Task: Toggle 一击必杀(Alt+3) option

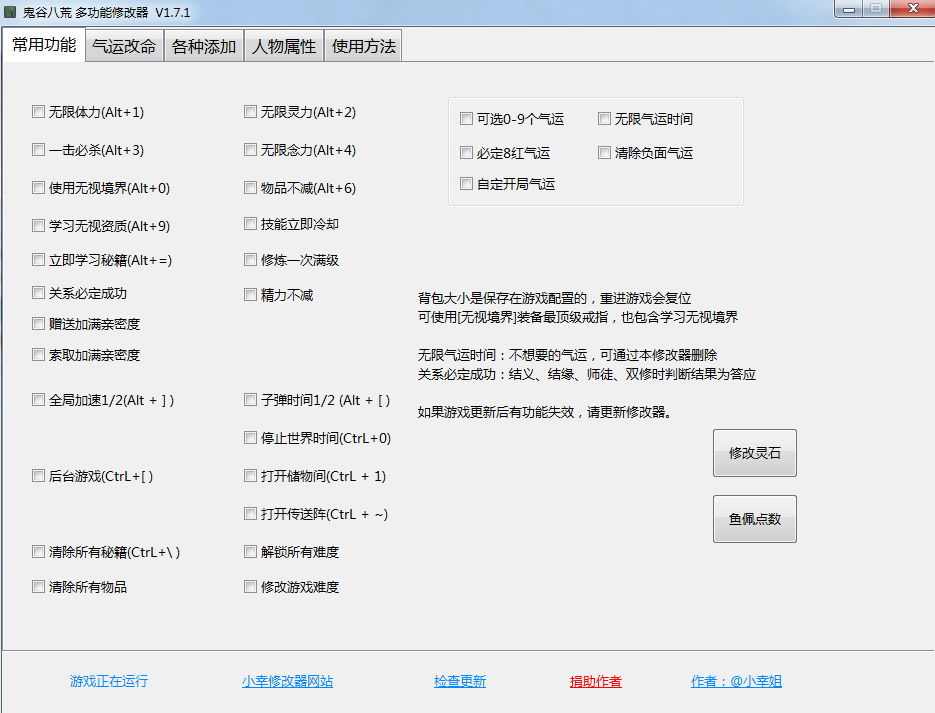Action: [x=38, y=150]
